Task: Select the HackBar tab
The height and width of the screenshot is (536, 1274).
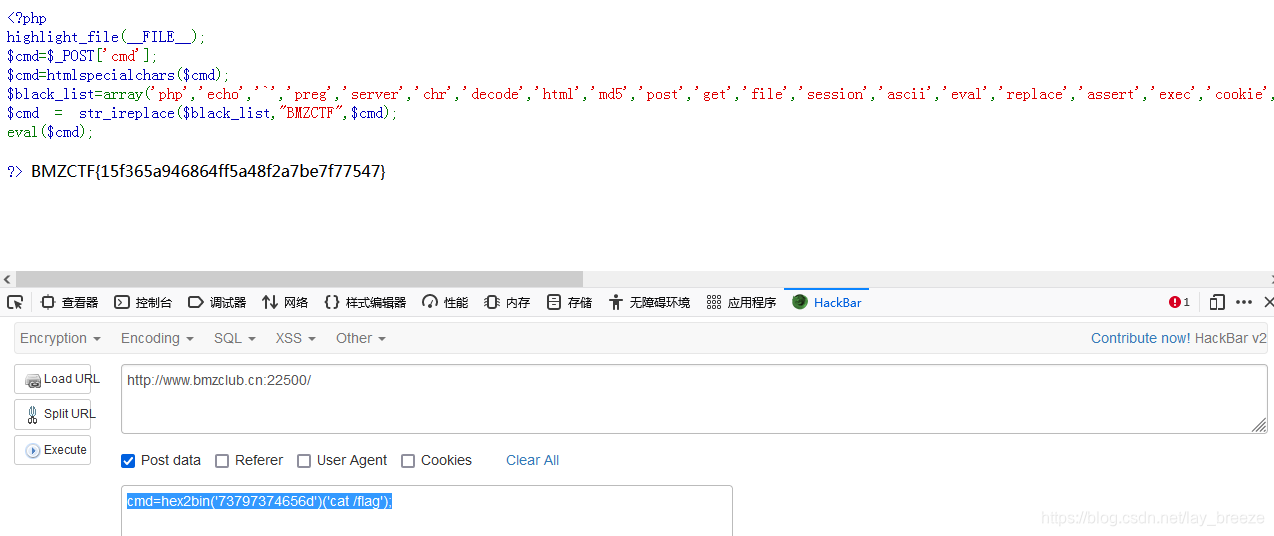Action: 827,302
